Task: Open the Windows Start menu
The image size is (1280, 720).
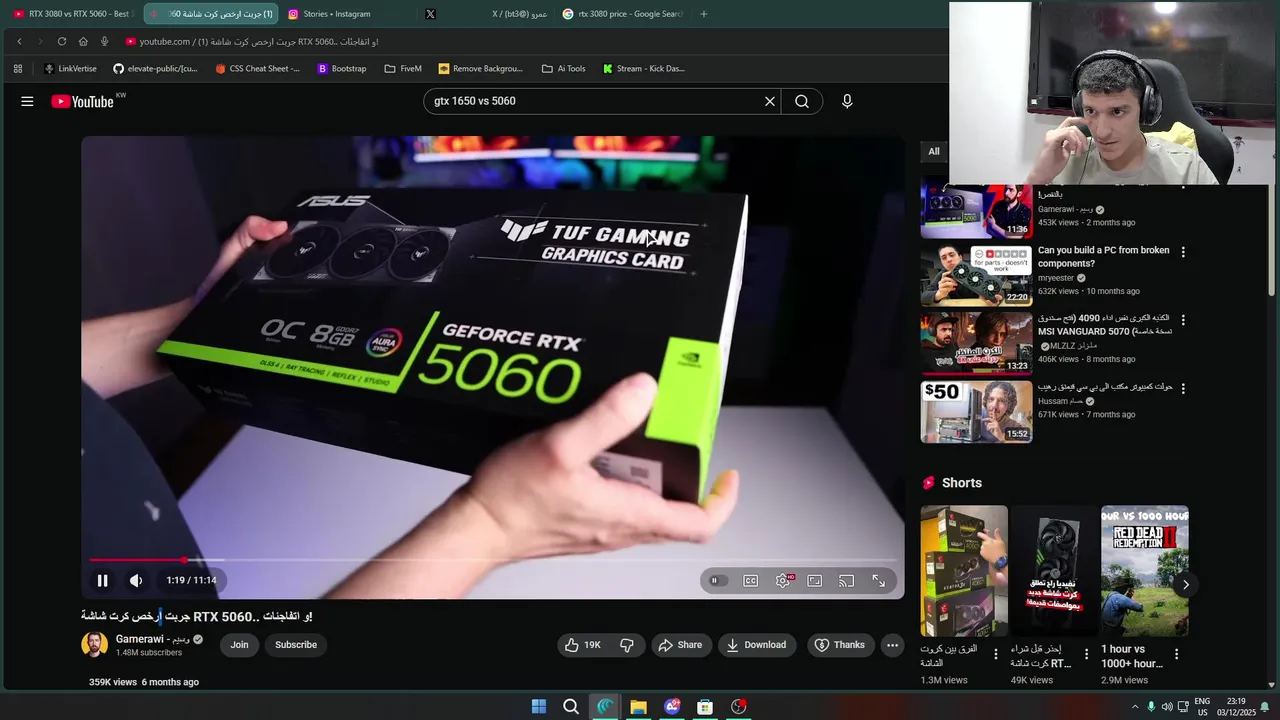Action: pyautogui.click(x=539, y=707)
